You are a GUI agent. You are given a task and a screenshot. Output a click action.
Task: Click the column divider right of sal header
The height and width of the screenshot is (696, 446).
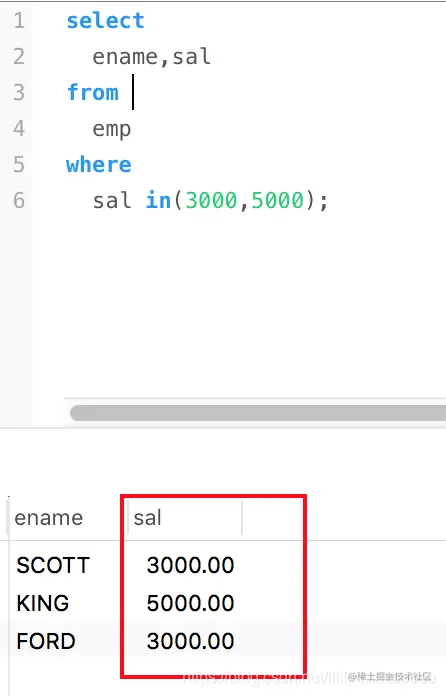(242, 518)
